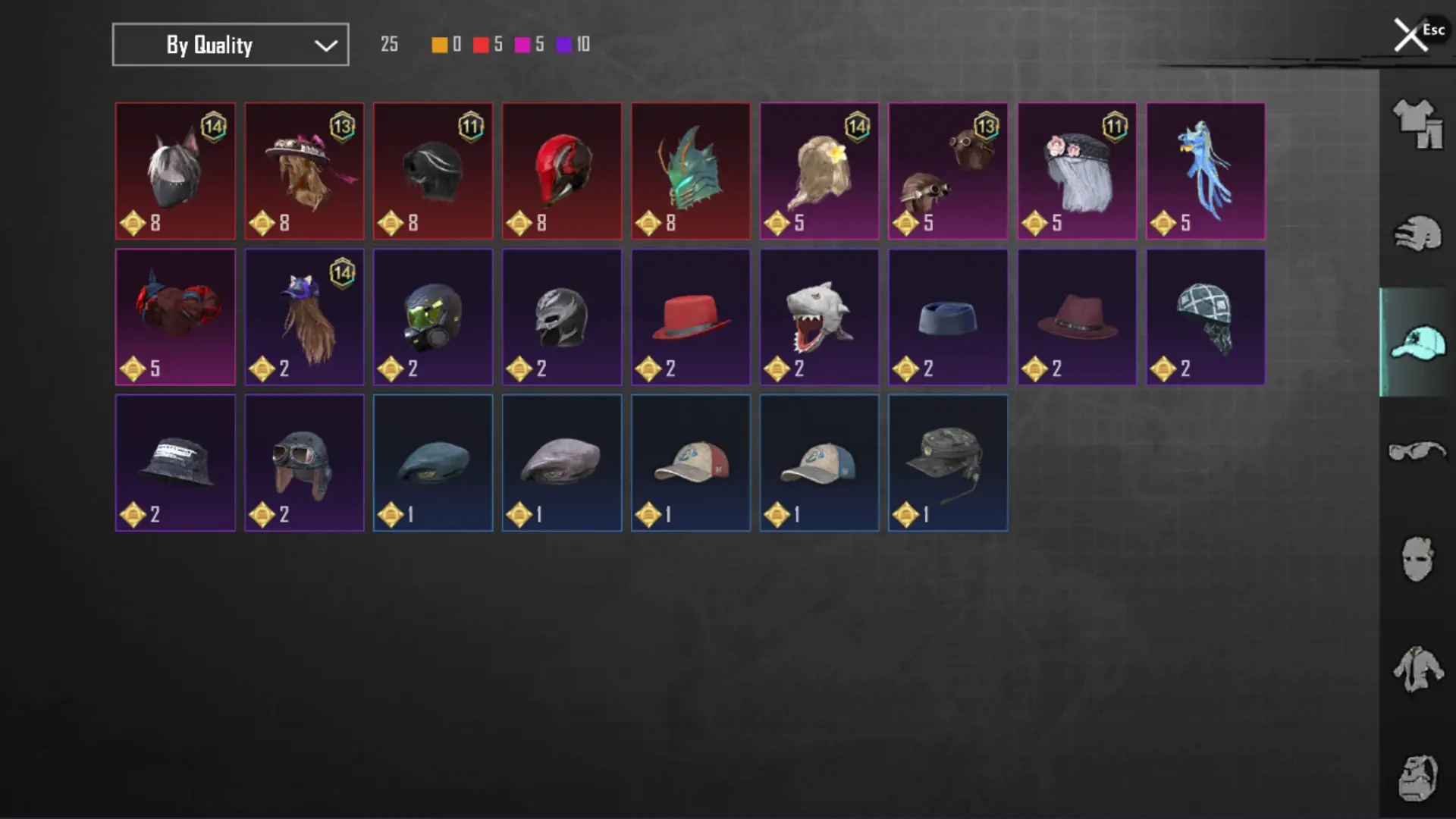Choose the green visor gas mask helmet
The image size is (1456, 819).
click(433, 317)
